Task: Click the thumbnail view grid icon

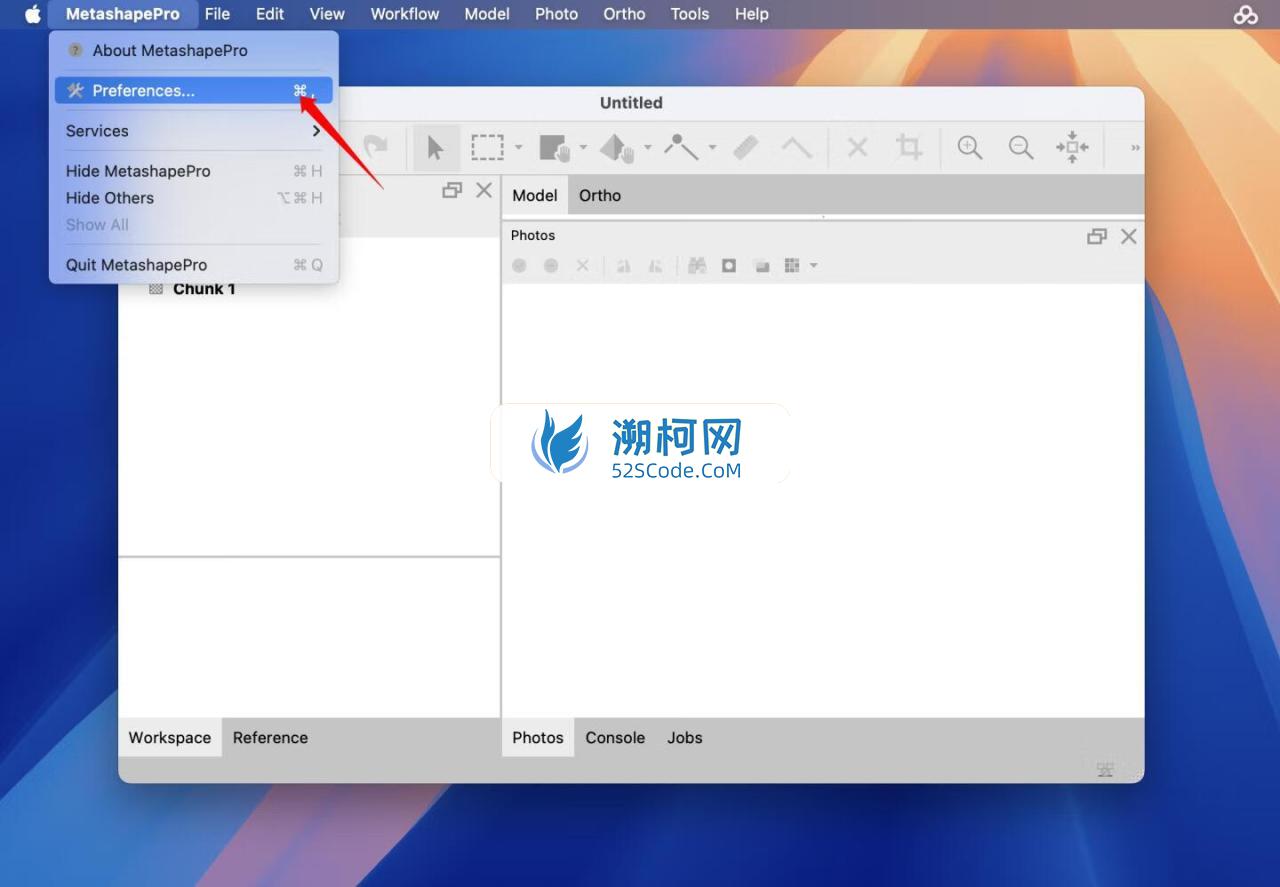Action: tap(792, 265)
